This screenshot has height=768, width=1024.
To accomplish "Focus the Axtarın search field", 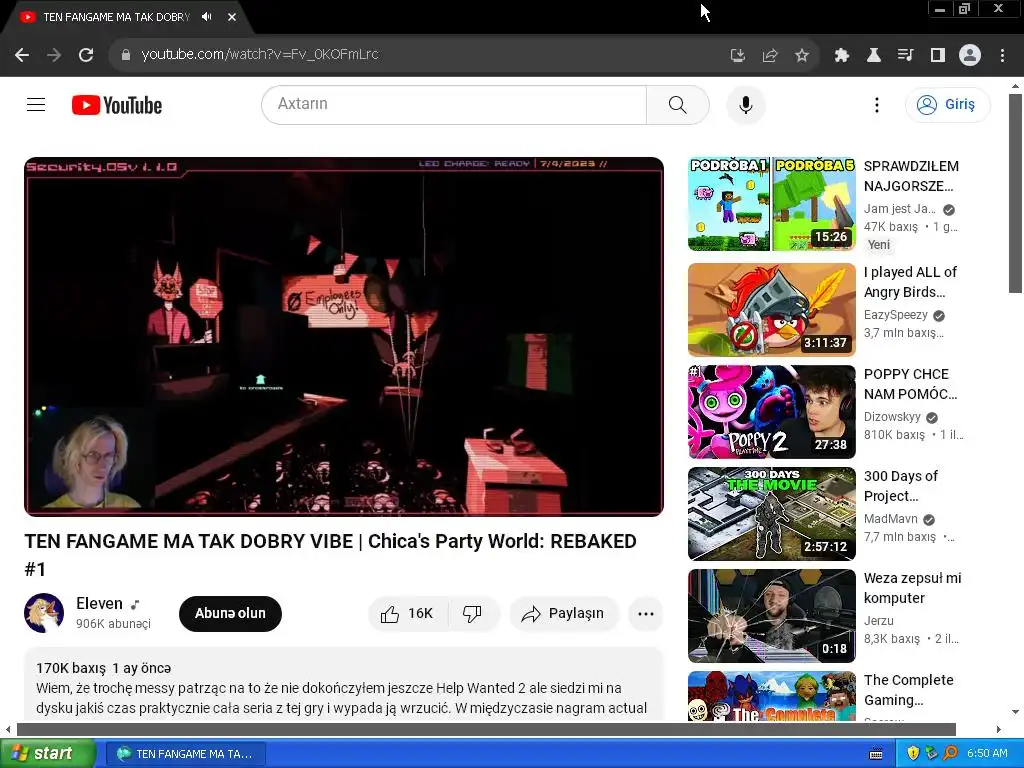I will (x=454, y=104).
